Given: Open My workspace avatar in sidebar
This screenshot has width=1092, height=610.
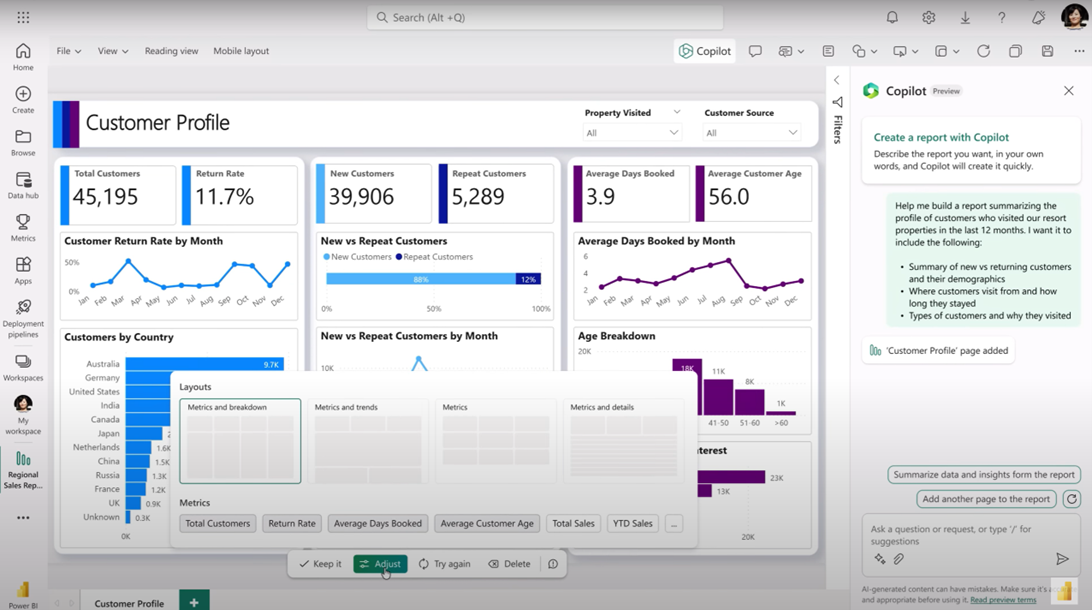Looking at the screenshot, I should coord(23,415).
